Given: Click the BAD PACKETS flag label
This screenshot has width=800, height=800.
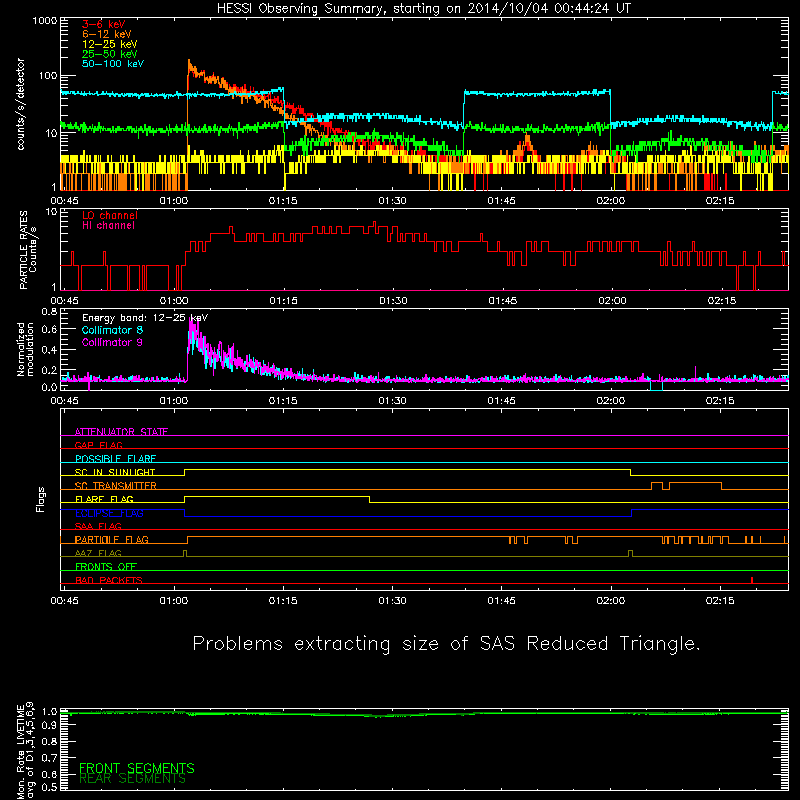Looking at the screenshot, I should (x=109, y=580).
